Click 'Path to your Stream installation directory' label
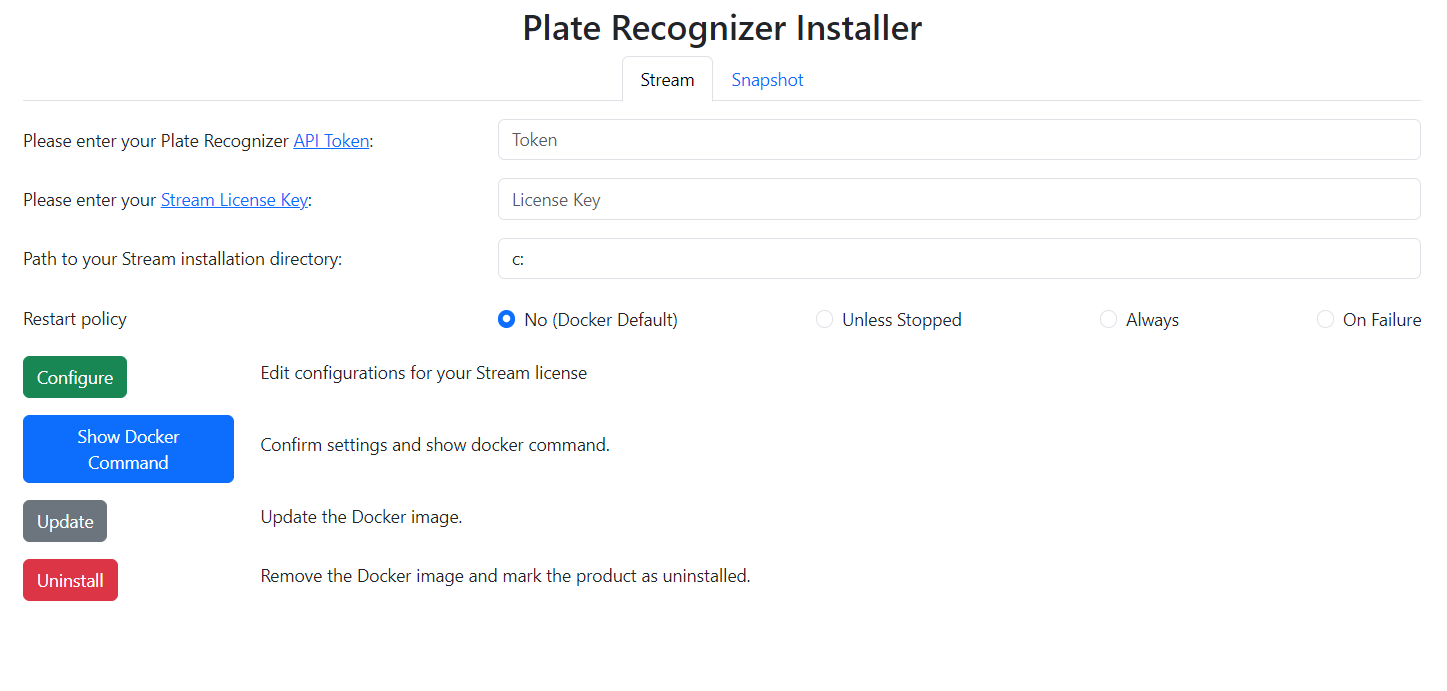Image resolution: width=1447 pixels, height=691 pixels. pyautogui.click(x=182, y=259)
